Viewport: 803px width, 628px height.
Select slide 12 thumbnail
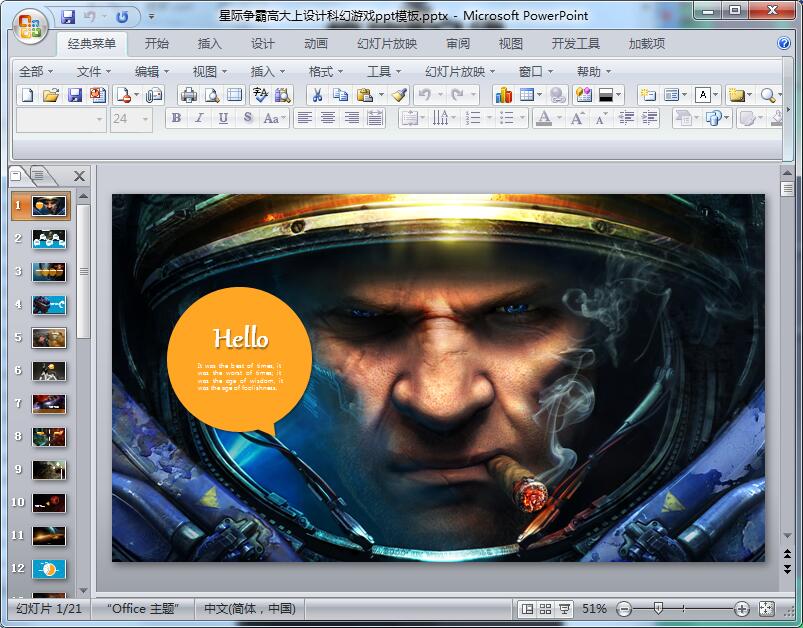49,569
